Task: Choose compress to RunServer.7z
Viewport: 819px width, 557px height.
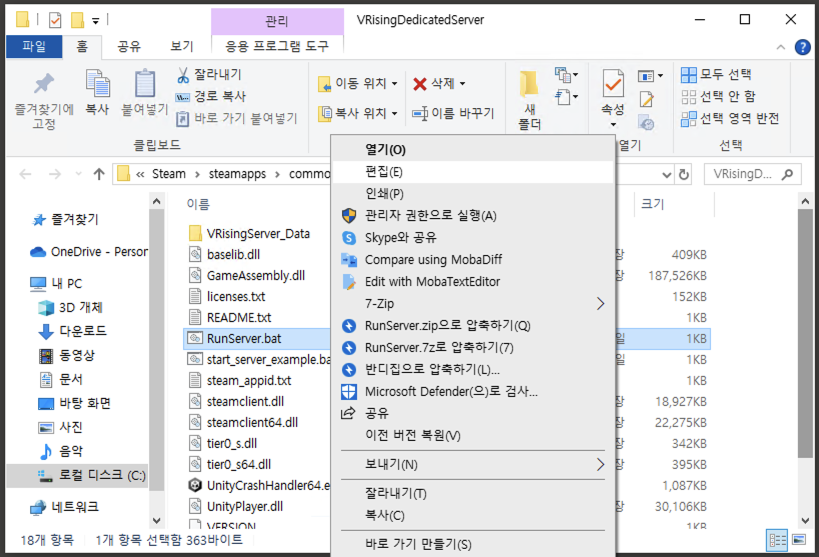Action: (473, 347)
